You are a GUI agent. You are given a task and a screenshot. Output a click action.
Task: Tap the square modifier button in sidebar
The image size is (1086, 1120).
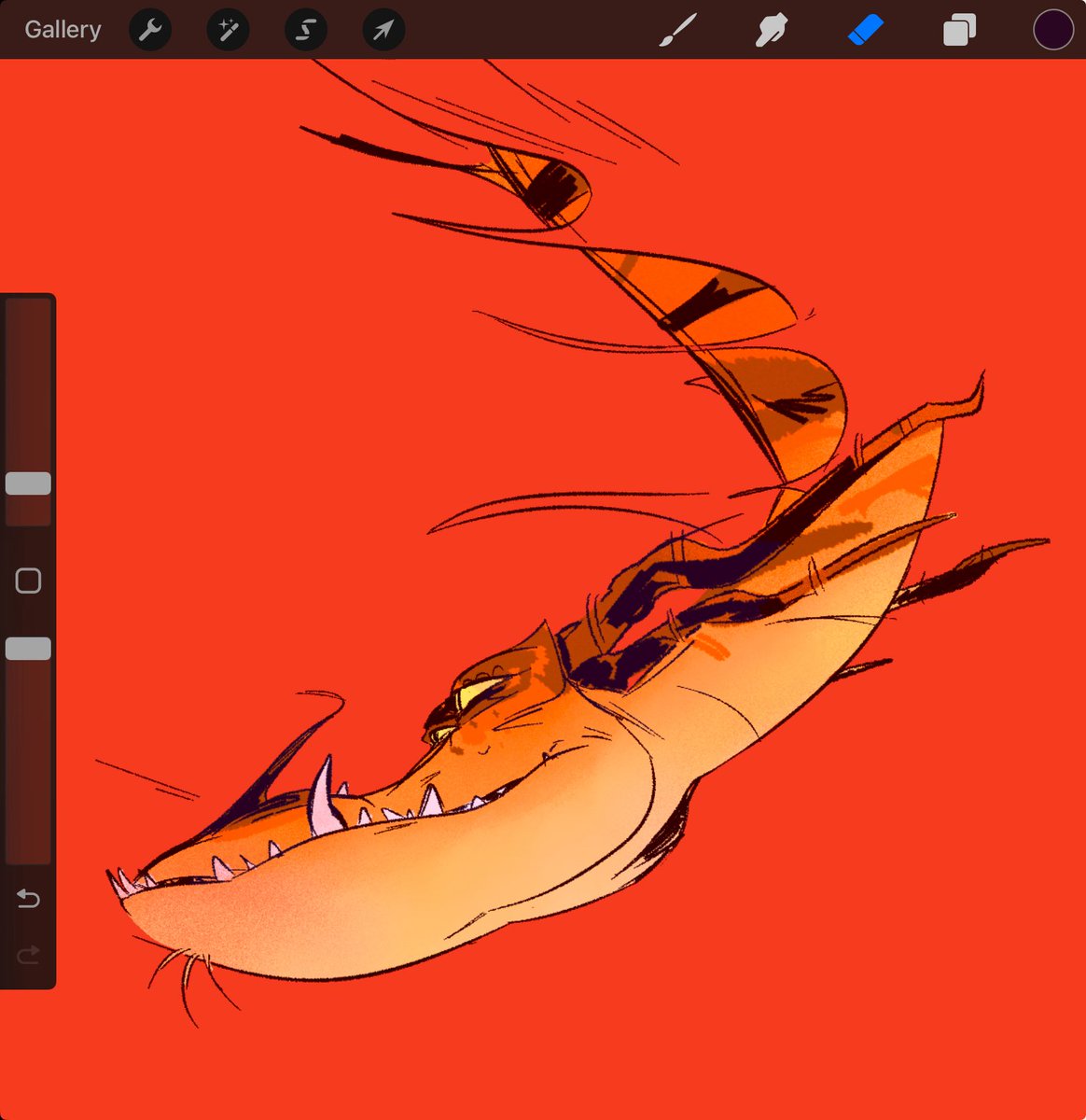coord(28,581)
